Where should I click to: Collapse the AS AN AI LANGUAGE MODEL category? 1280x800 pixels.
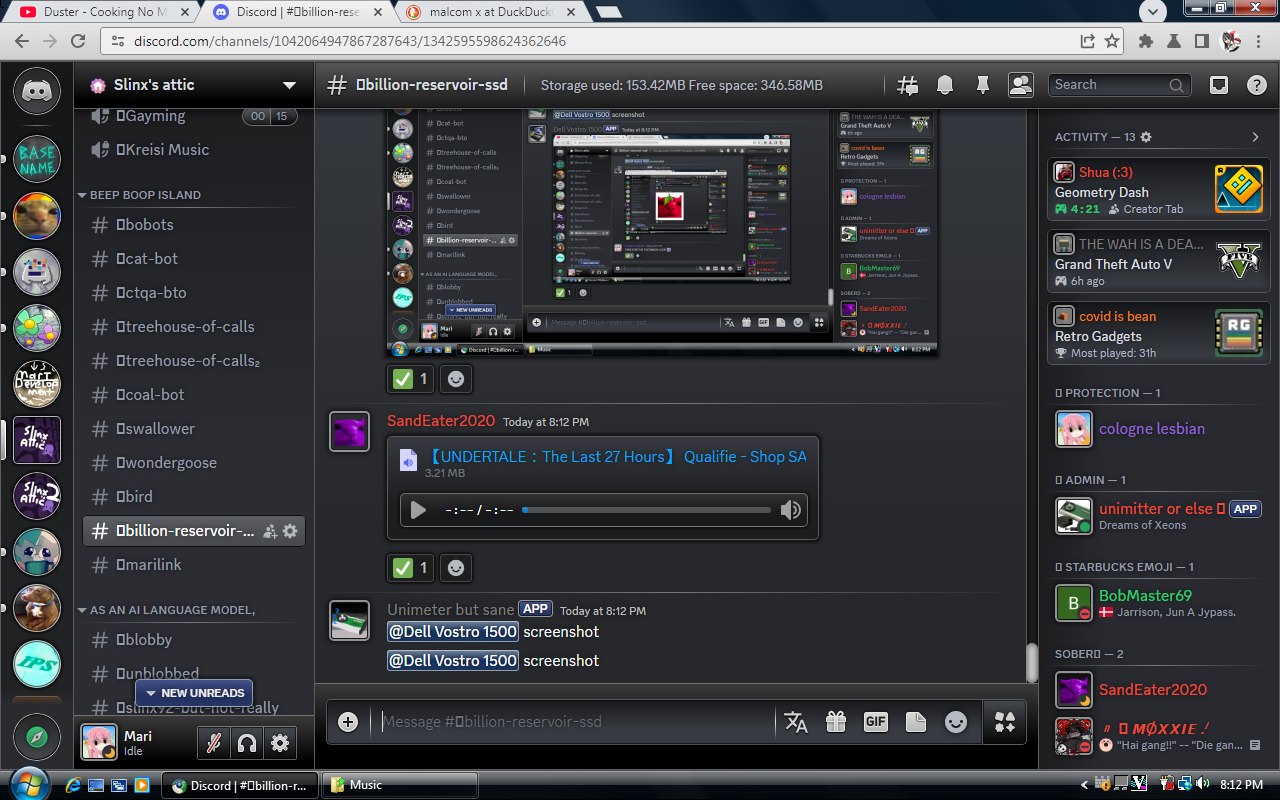(172, 610)
